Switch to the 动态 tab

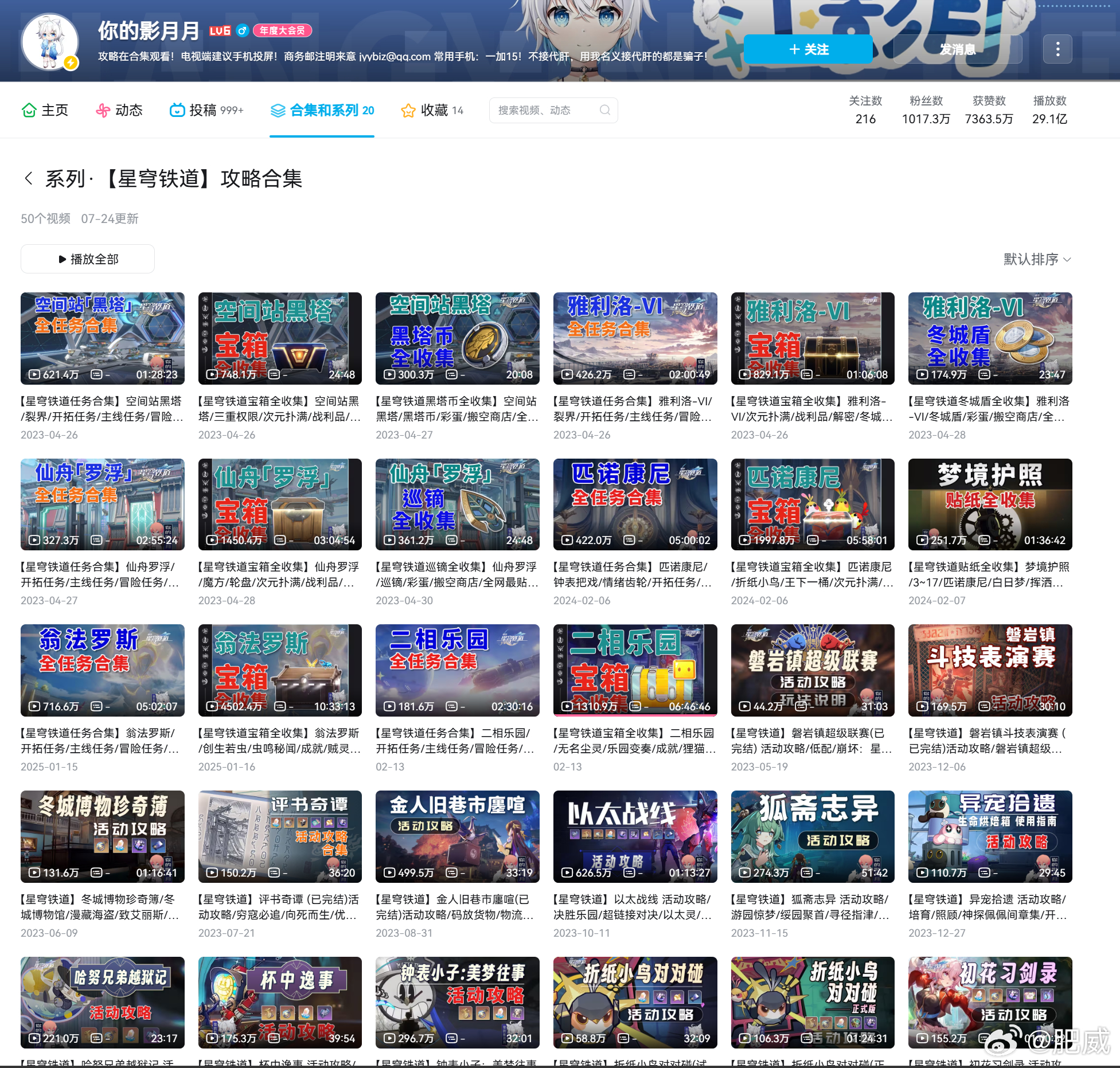[119, 110]
